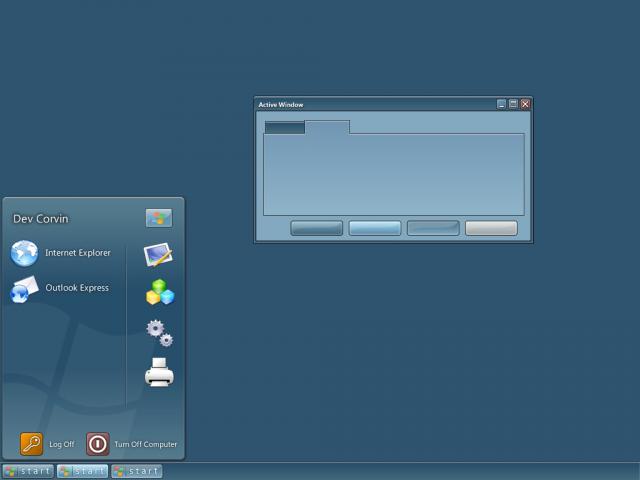Click the Windows flag user picture
Screen dimensions: 640x480
point(159,218)
